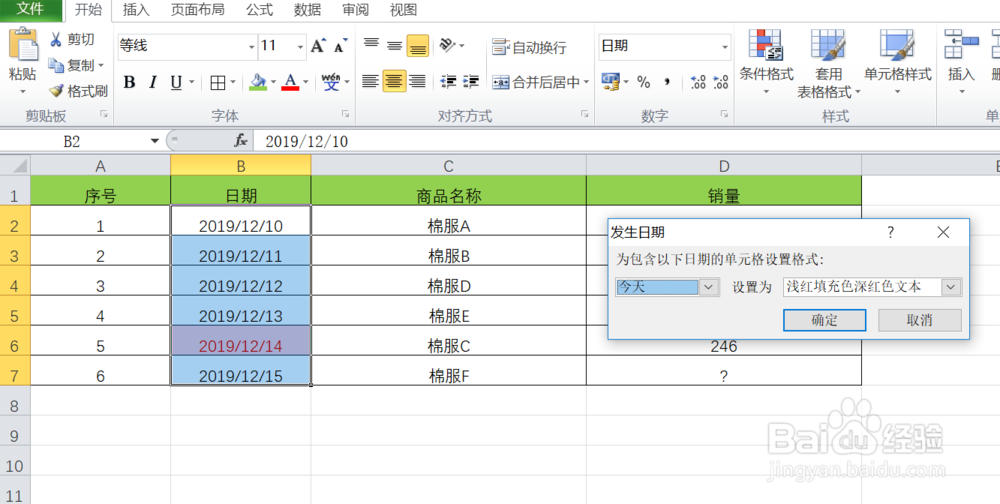Decrease font size
The image size is (1000, 504).
click(341, 46)
